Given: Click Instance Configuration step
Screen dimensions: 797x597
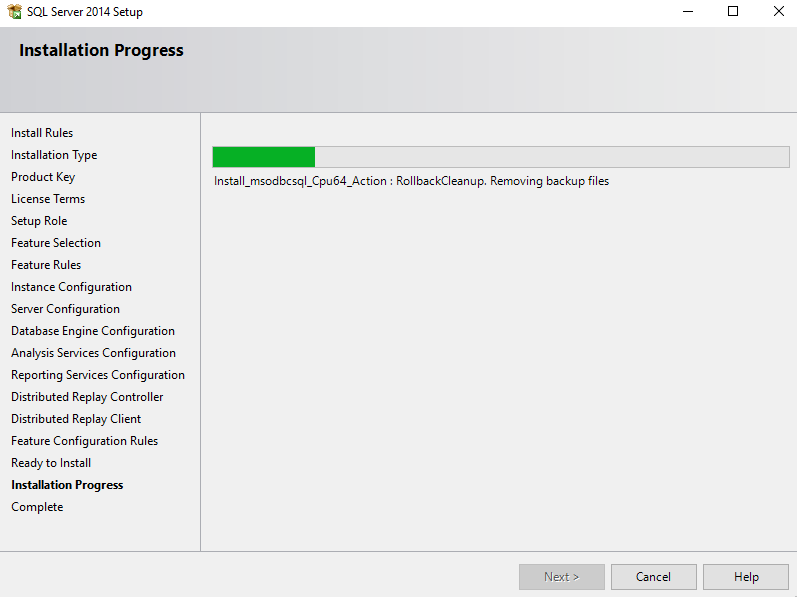Looking at the screenshot, I should [x=71, y=287].
